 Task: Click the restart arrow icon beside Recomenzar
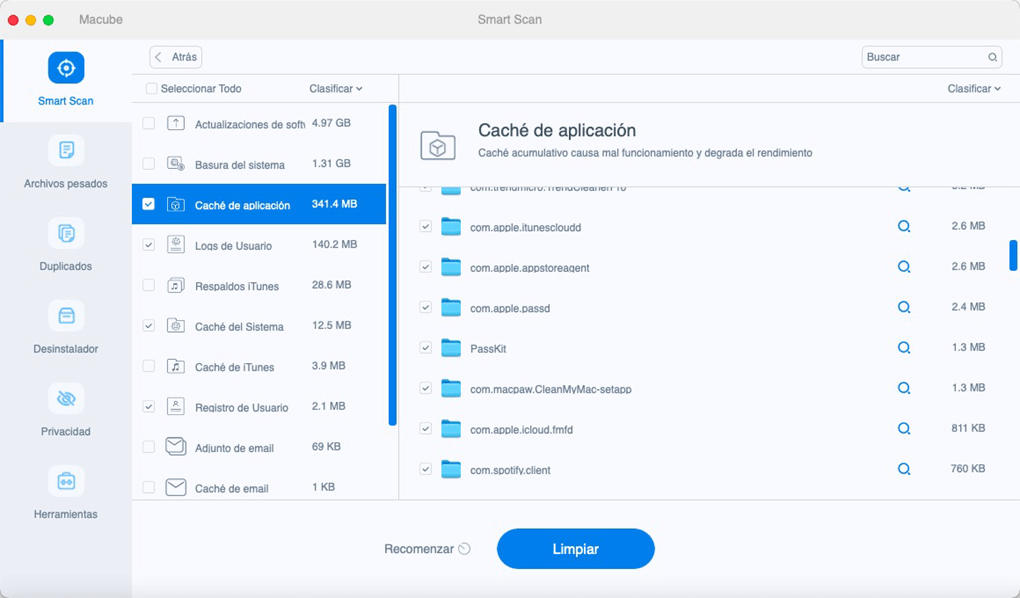point(464,549)
